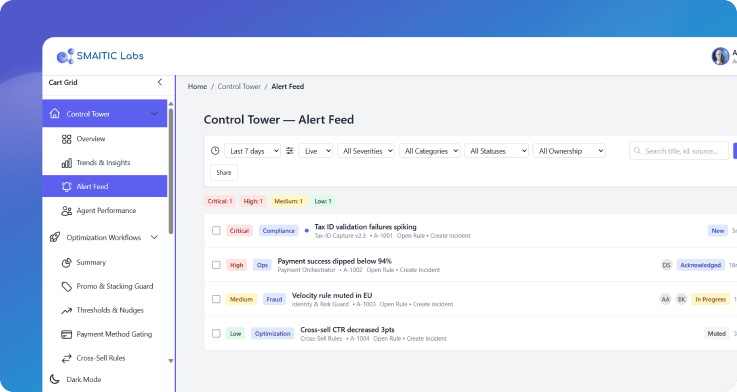Filter by Medium: 1 severity chip
The width and height of the screenshot is (737, 392).
pos(289,201)
